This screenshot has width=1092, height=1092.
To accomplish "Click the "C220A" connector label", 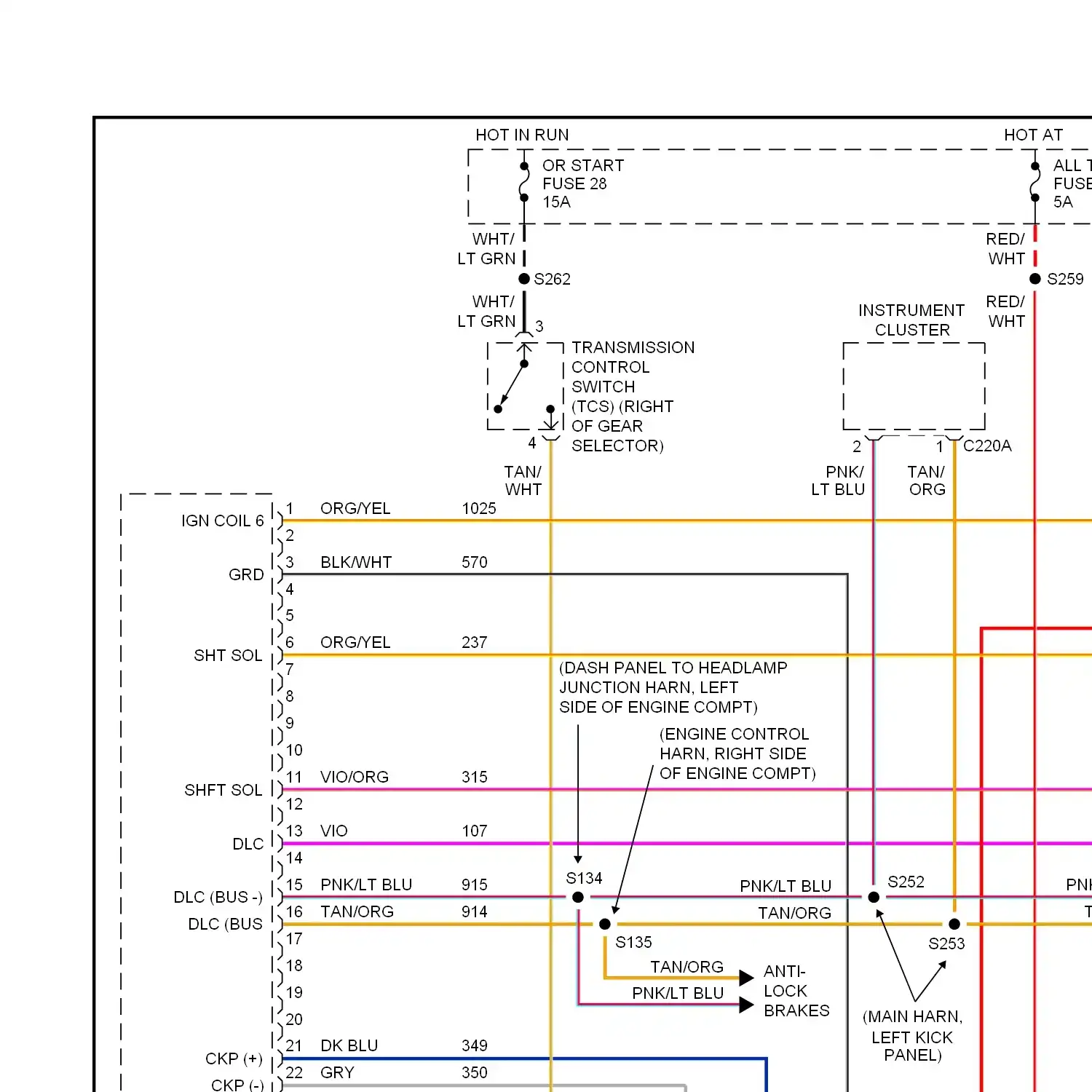I will 987,446.
